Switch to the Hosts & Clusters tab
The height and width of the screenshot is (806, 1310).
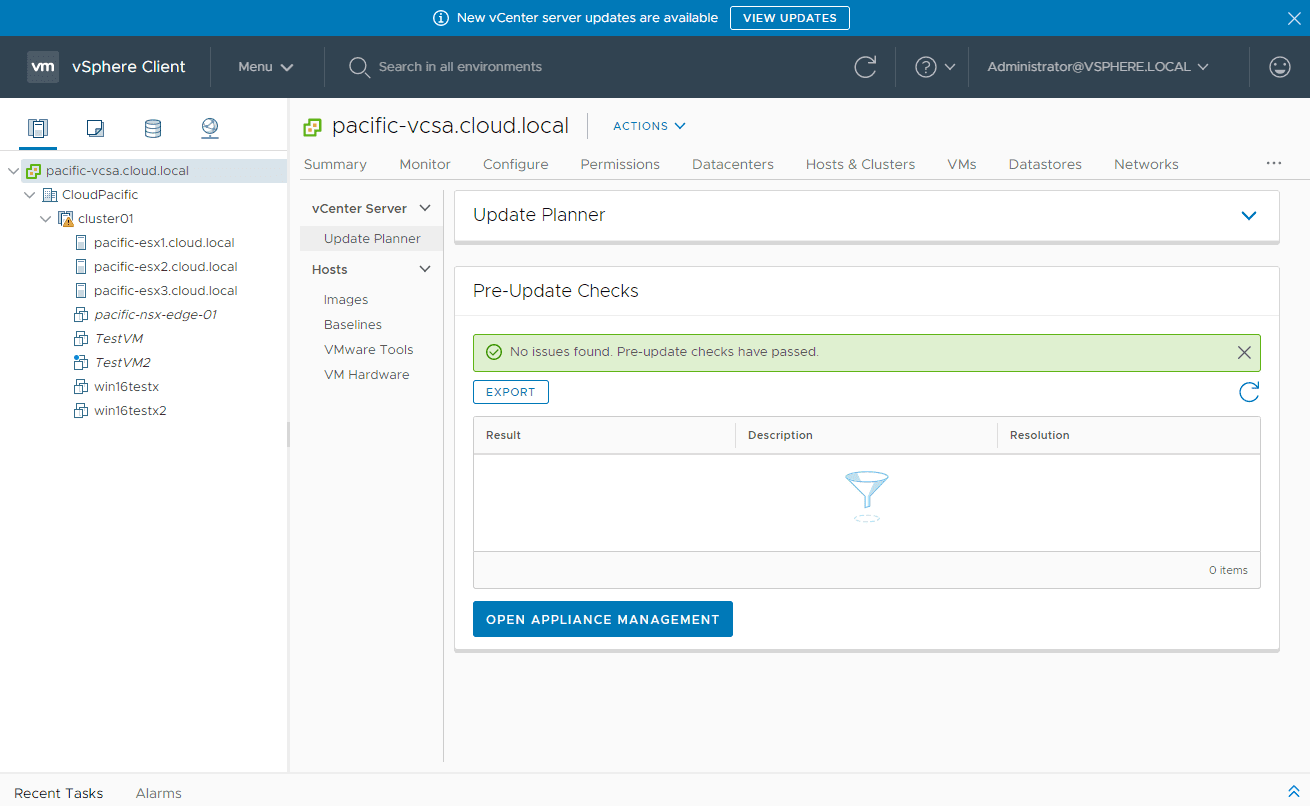tap(861, 164)
